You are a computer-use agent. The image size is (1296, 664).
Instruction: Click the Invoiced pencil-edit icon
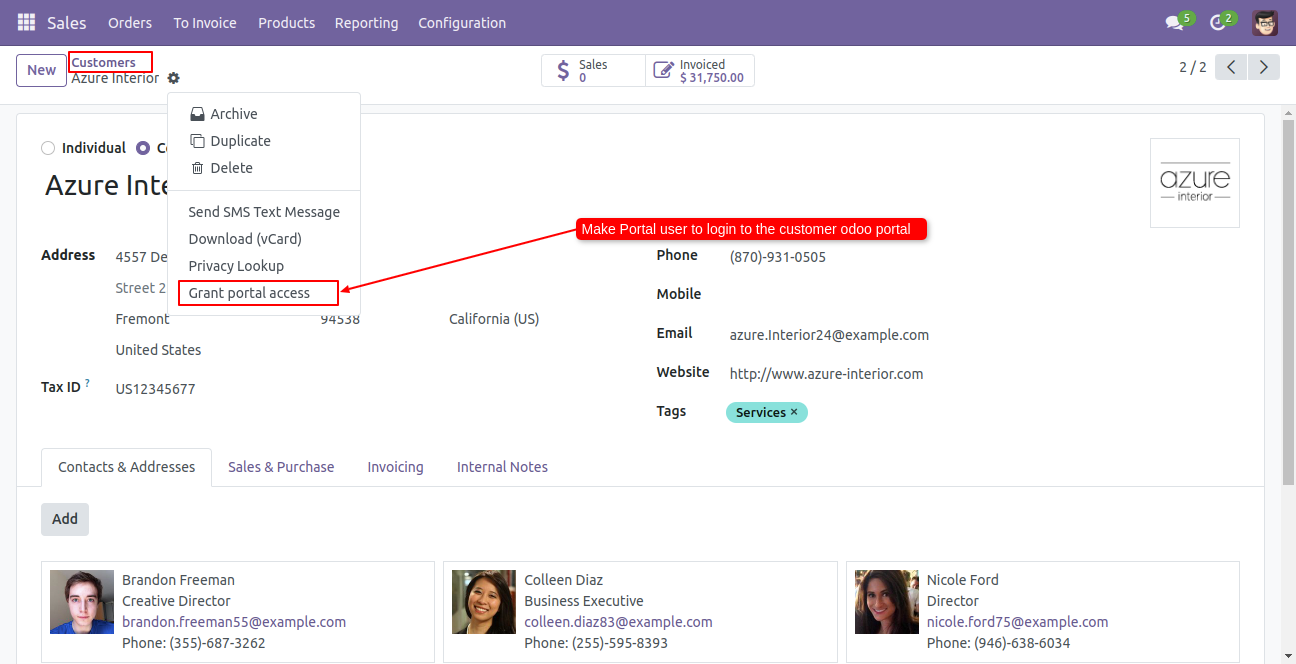[x=663, y=71]
